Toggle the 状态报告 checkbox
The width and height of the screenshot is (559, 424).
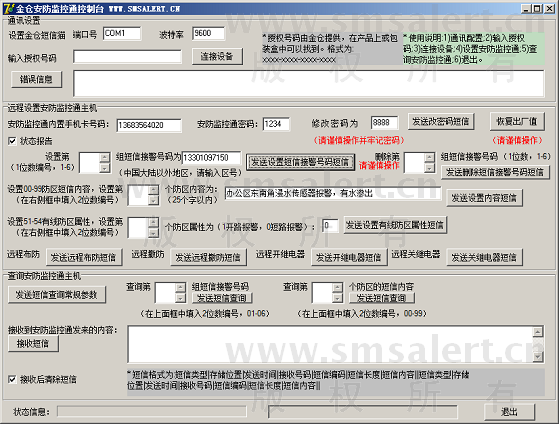tap(12, 141)
